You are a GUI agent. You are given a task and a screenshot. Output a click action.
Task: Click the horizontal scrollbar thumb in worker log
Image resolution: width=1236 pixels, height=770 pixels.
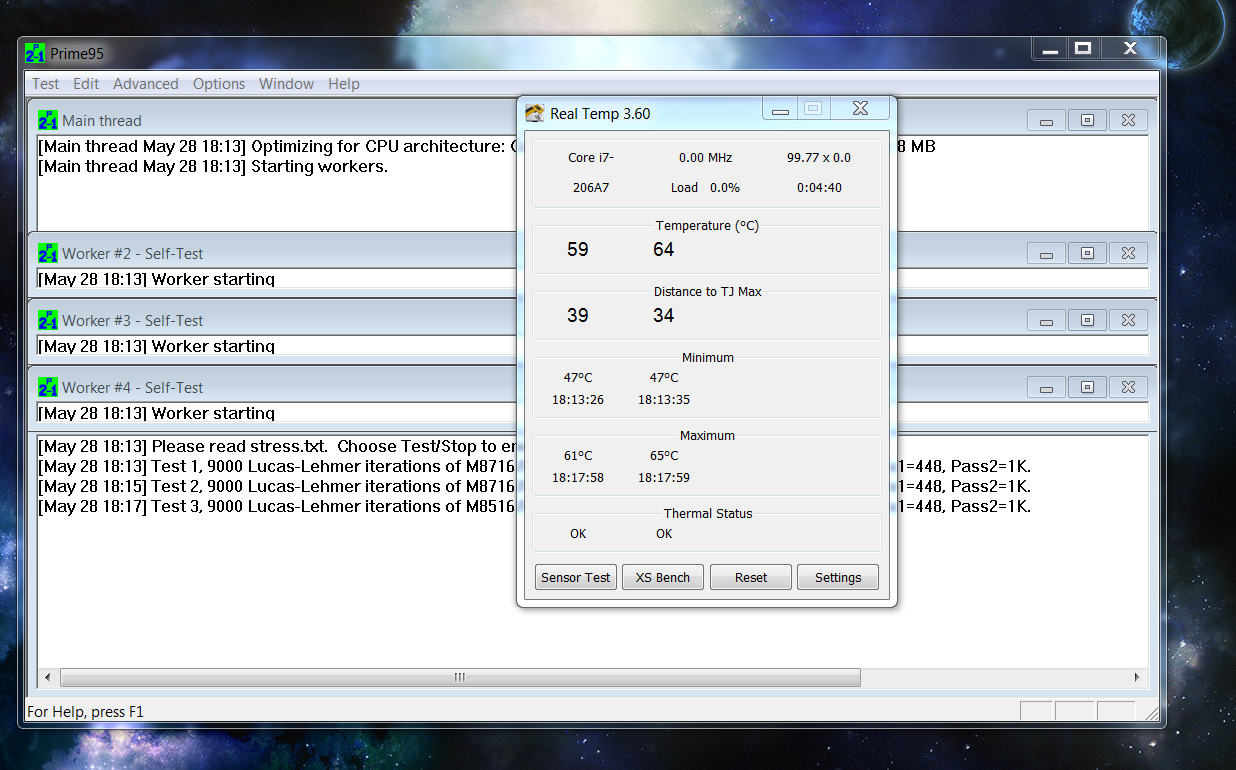(460, 677)
